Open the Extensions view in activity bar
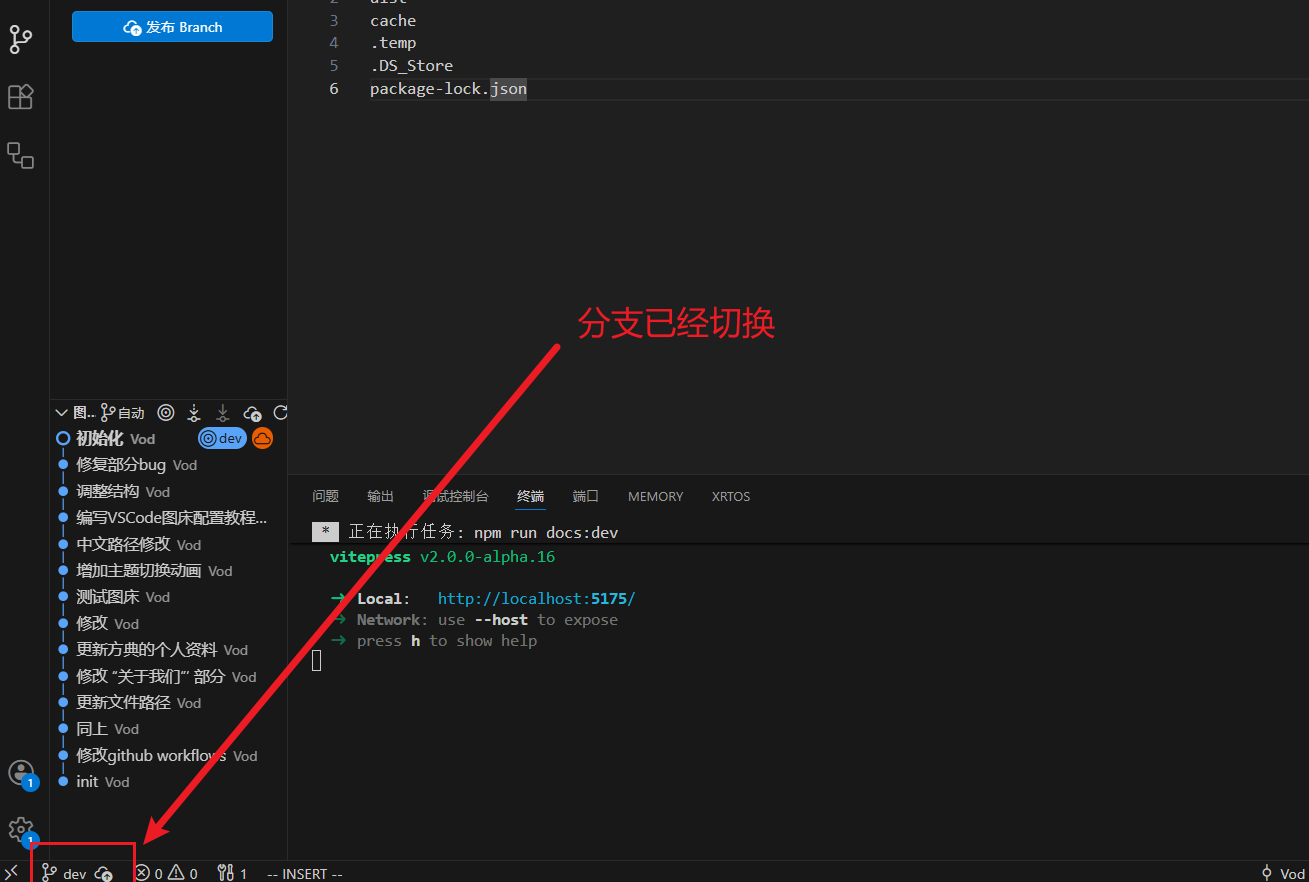The height and width of the screenshot is (882, 1309). click(20, 97)
